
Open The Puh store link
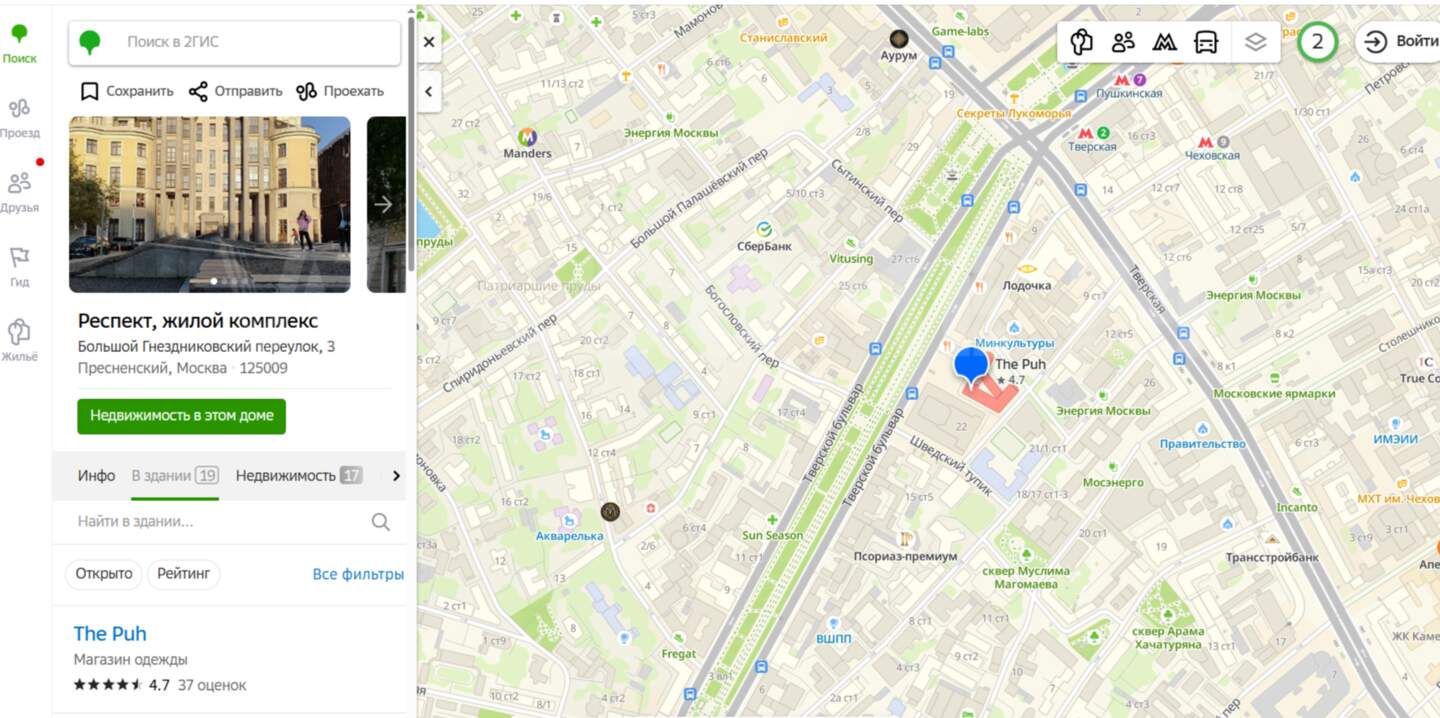[x=110, y=633]
